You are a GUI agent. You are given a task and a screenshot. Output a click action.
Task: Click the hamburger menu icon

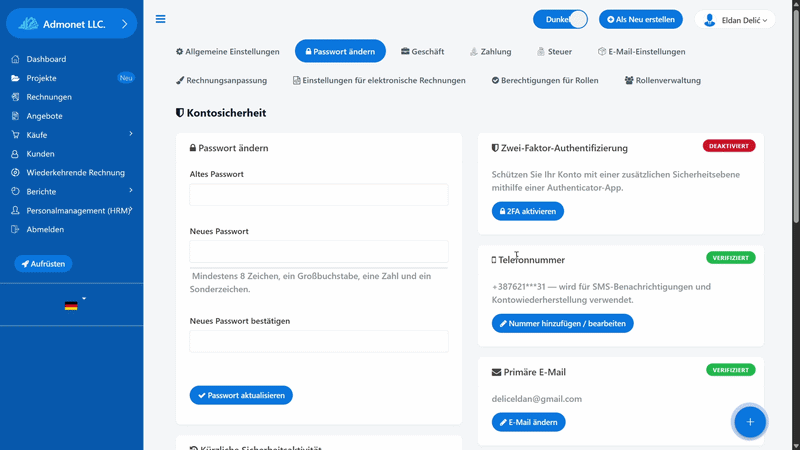click(x=160, y=19)
